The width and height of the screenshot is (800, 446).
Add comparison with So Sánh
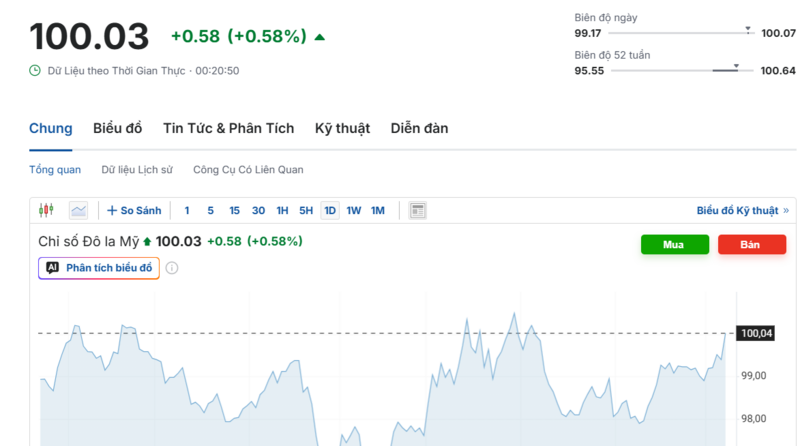tap(134, 210)
